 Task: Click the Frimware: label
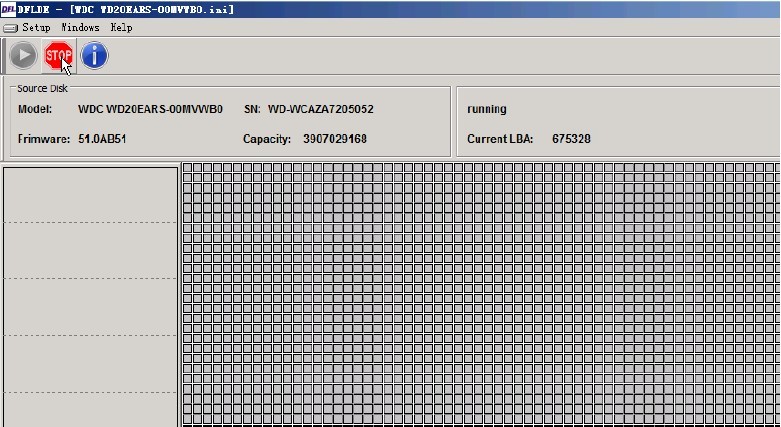click(x=44, y=139)
